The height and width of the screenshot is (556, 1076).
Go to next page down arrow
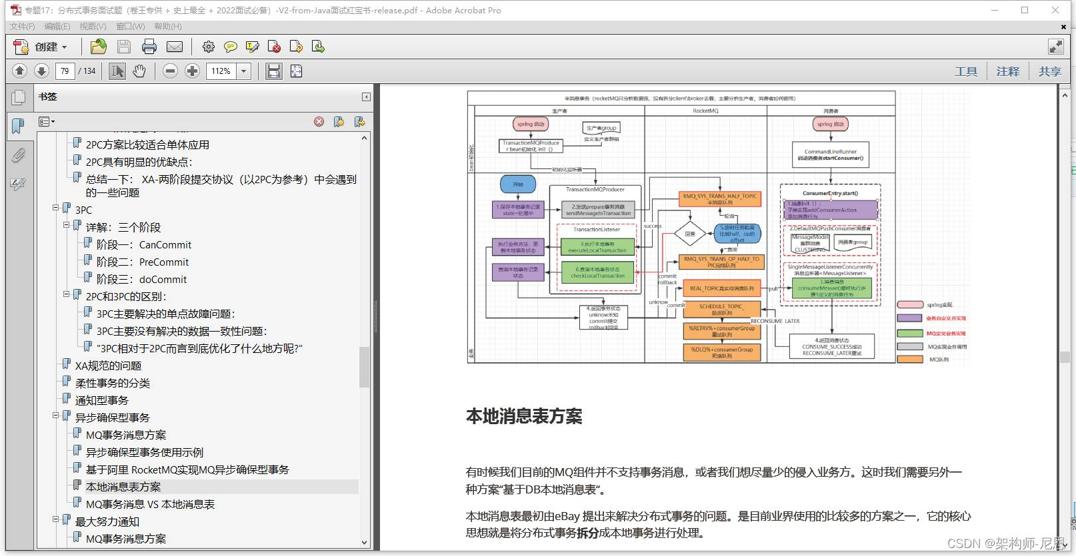point(41,71)
